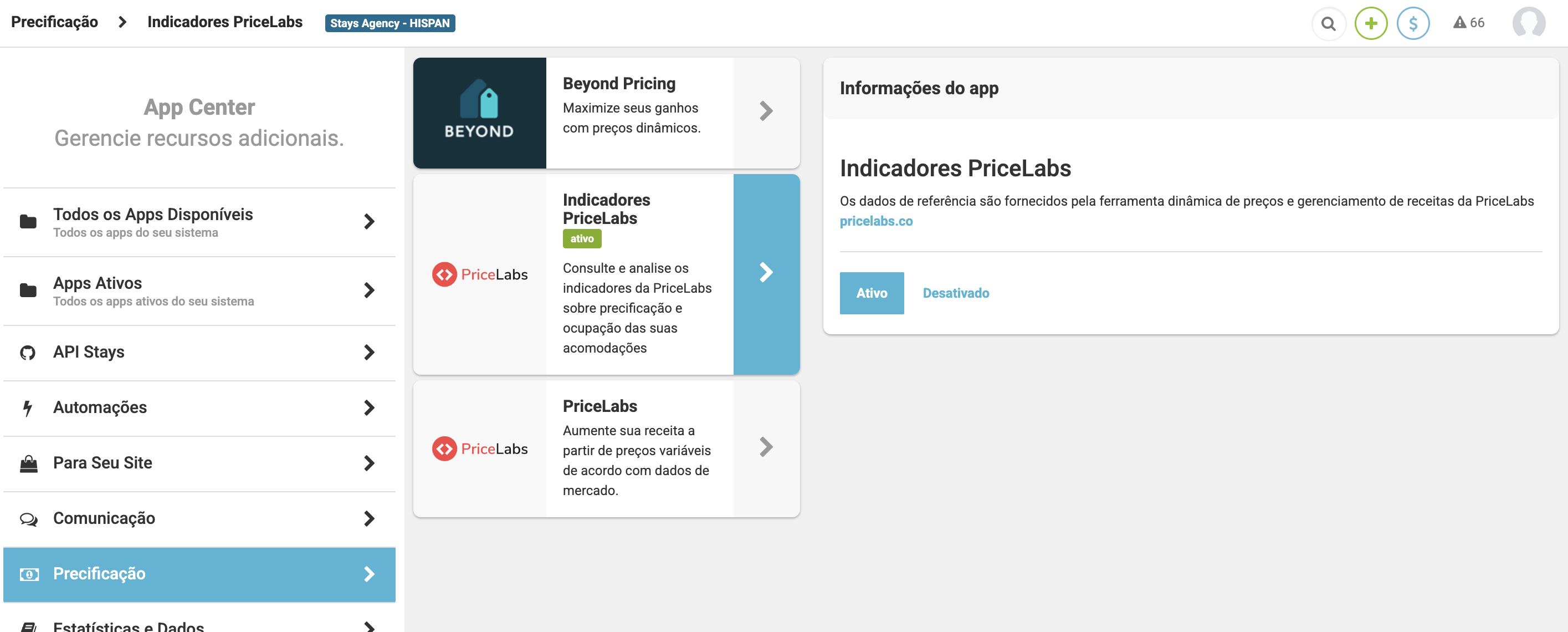Click the API Stays GitHub-style icon
The image size is (1568, 632).
(x=27, y=352)
